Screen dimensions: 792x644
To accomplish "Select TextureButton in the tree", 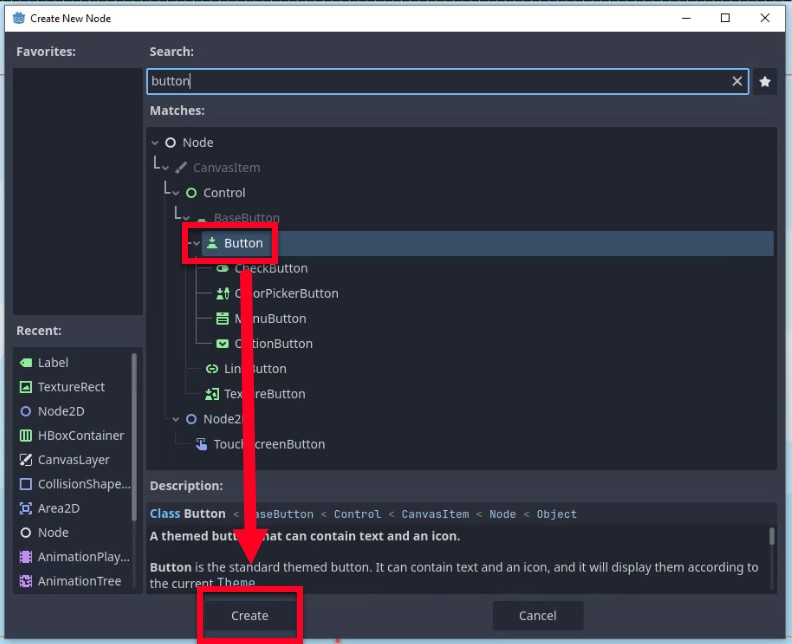I will 265,394.
